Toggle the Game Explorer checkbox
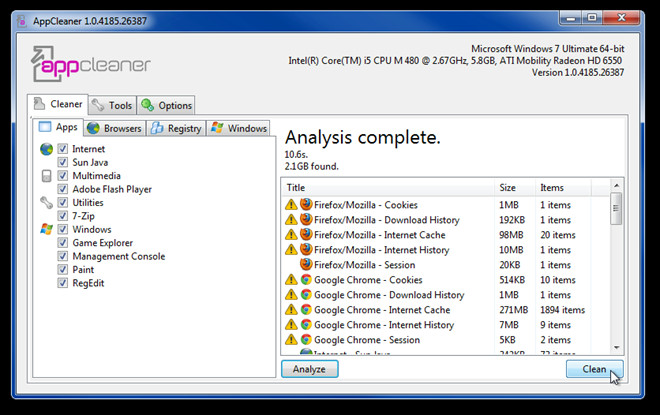This screenshot has height=415, width=660. pyautogui.click(x=62, y=243)
